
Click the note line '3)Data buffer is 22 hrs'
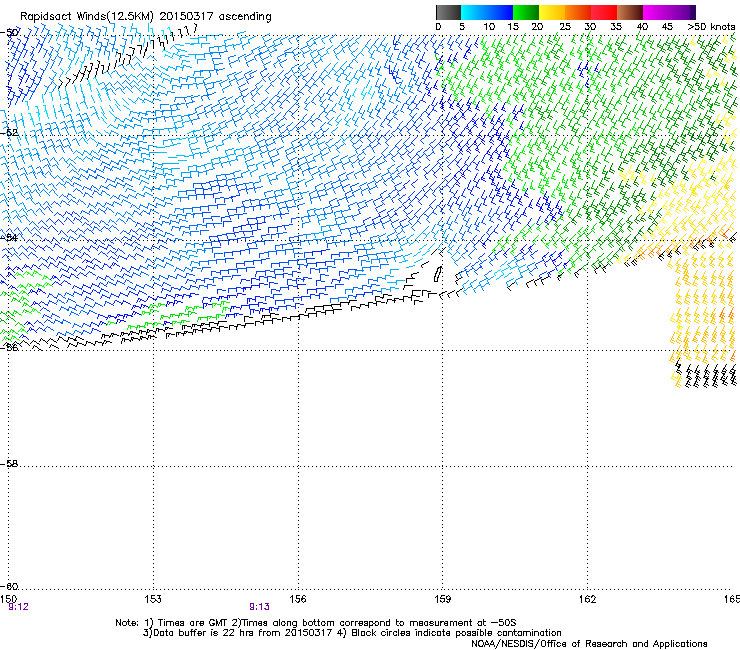click(x=352, y=633)
